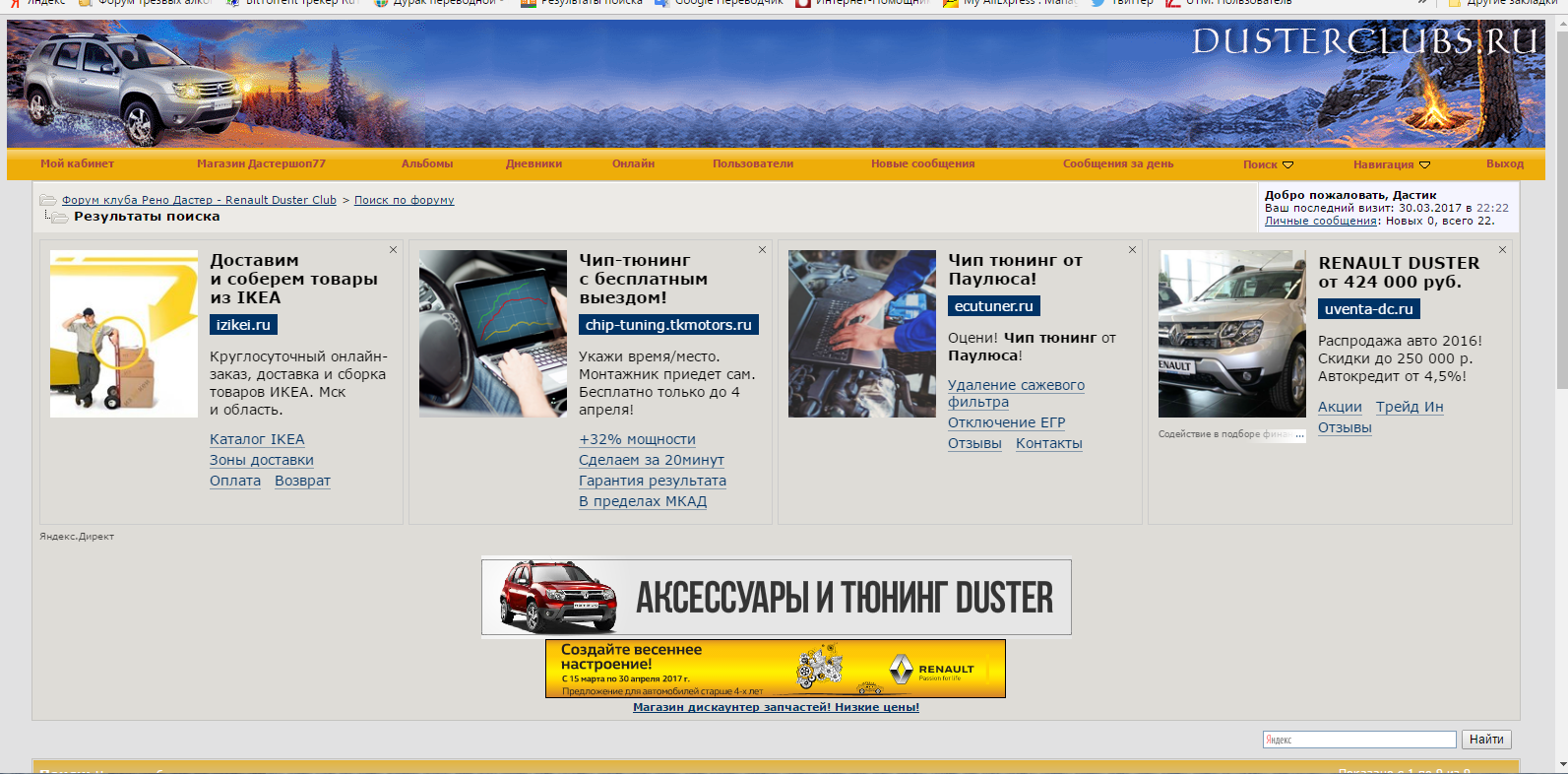This screenshot has height=774, width=1568.
Task: Click Выход to log out
Action: point(1505,163)
